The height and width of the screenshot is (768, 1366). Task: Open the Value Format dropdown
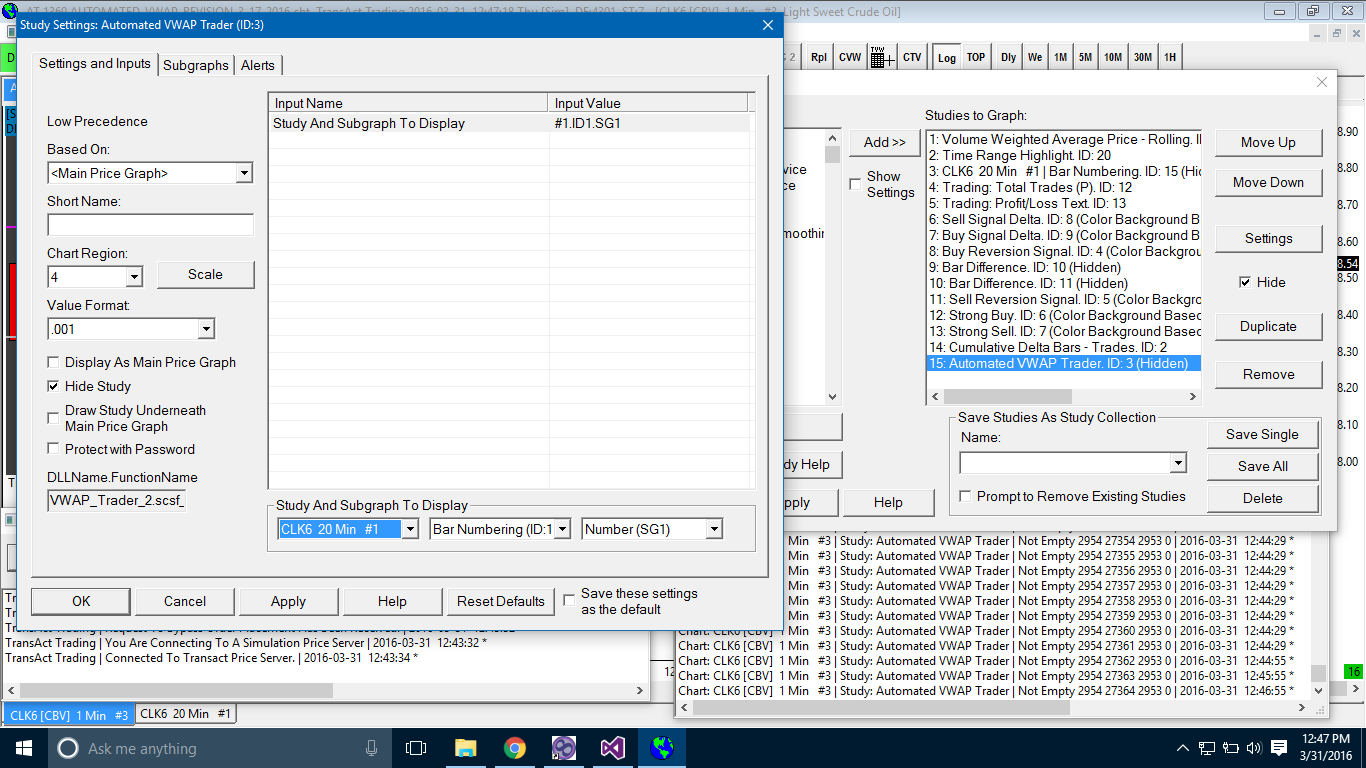[x=206, y=328]
